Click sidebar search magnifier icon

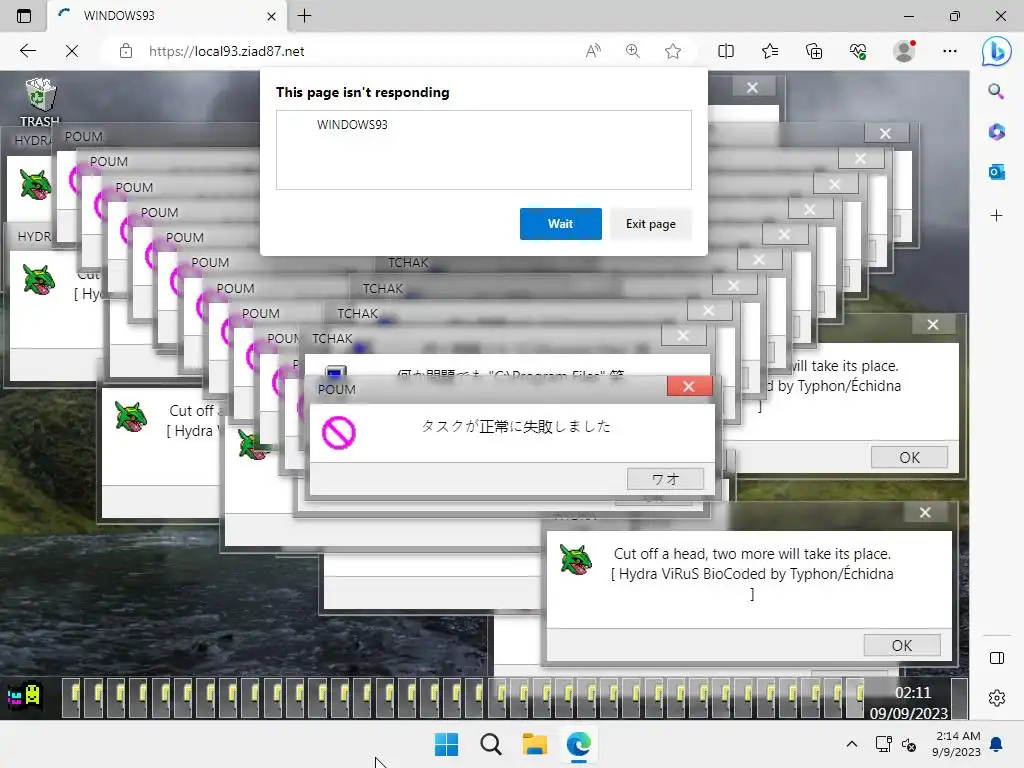click(x=996, y=91)
